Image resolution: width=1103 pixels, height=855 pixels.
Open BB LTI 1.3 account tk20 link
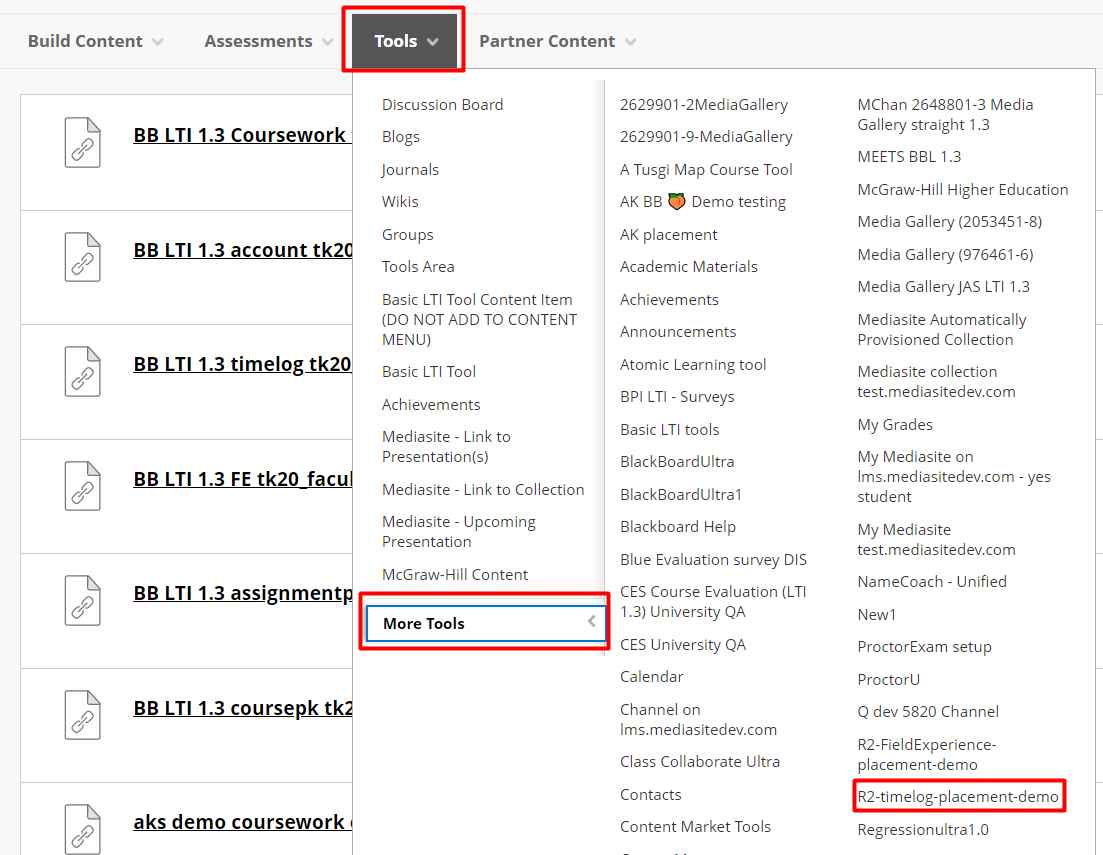pos(243,251)
